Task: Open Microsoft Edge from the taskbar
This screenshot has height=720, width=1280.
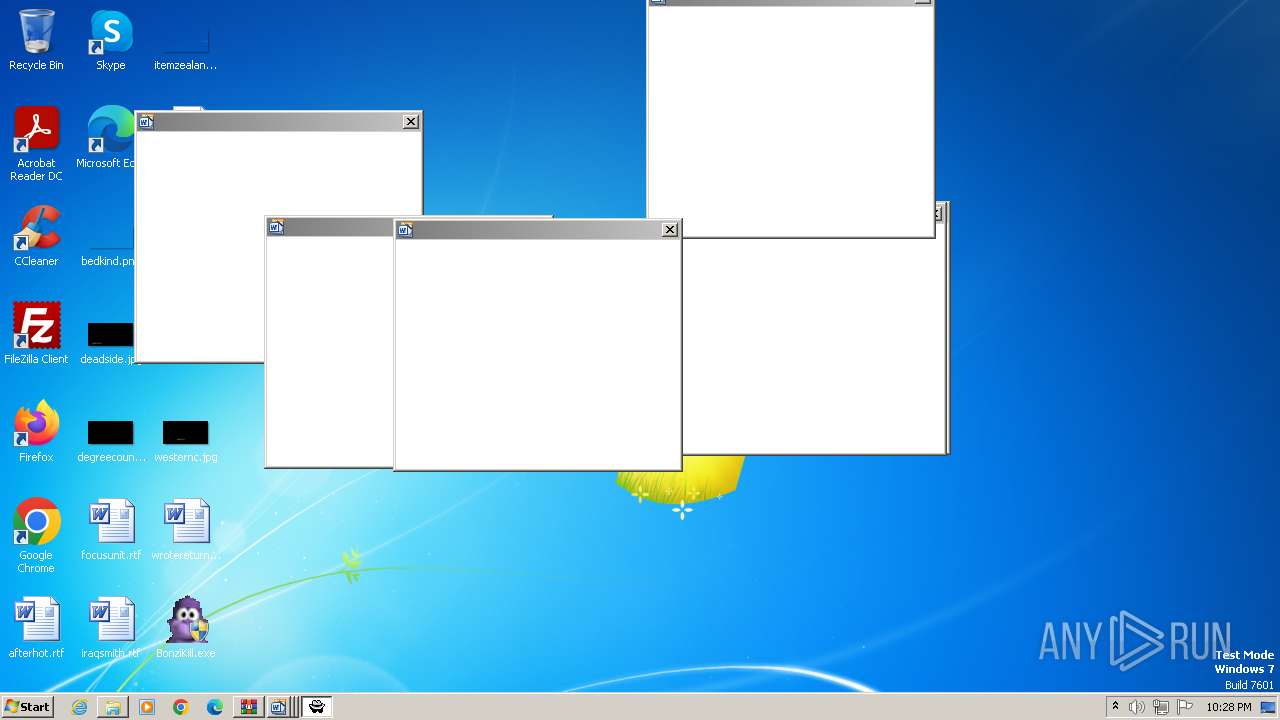Action: [x=215, y=707]
